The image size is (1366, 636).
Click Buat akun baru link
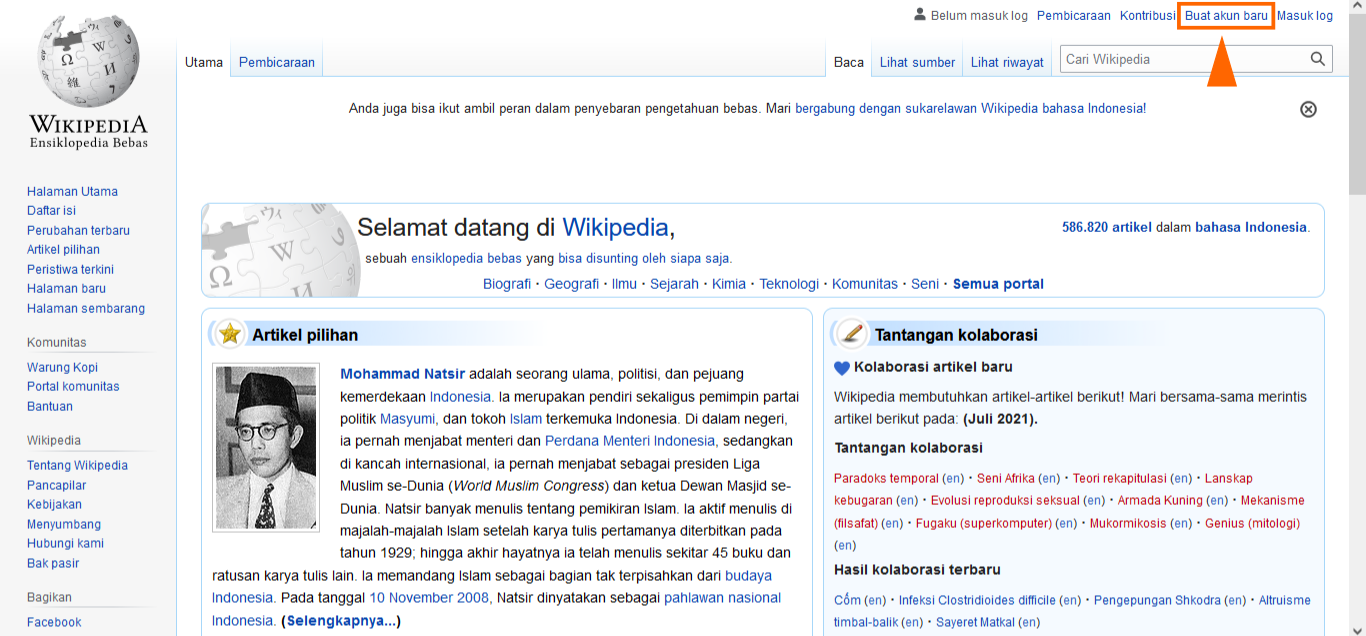[x=1226, y=16]
